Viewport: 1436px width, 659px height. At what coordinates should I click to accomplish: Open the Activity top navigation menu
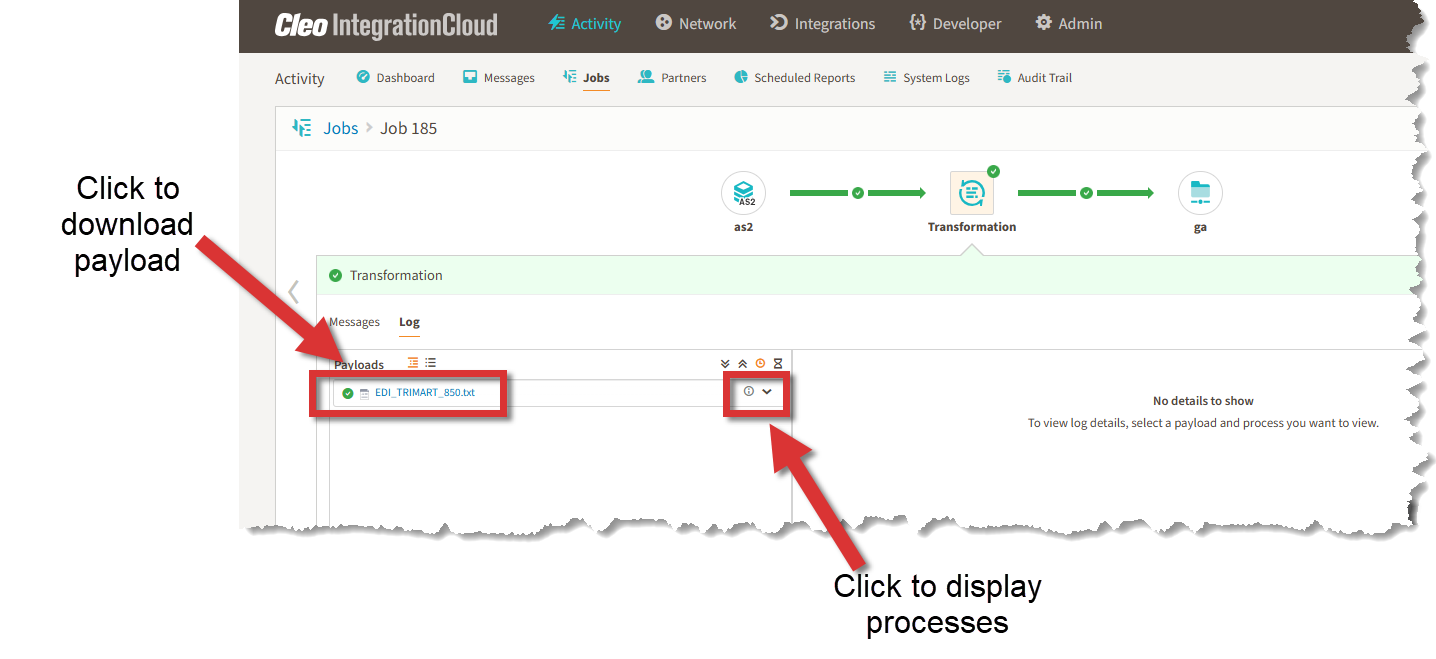pyautogui.click(x=585, y=24)
